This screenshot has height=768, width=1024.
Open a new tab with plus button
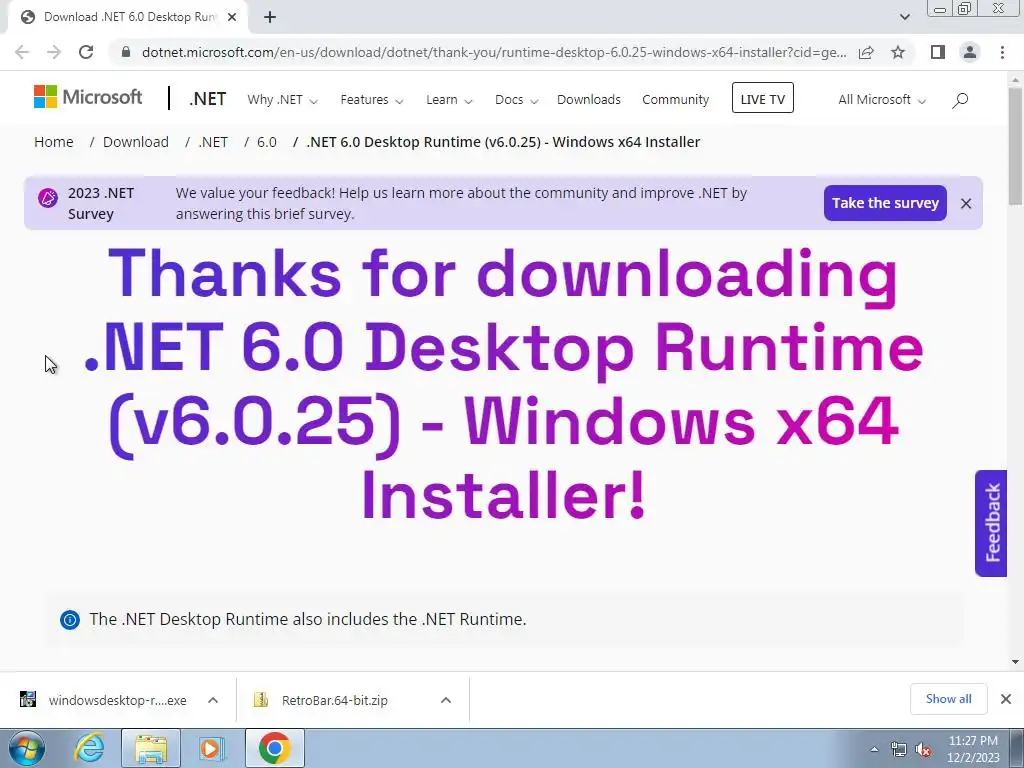pyautogui.click(x=270, y=17)
